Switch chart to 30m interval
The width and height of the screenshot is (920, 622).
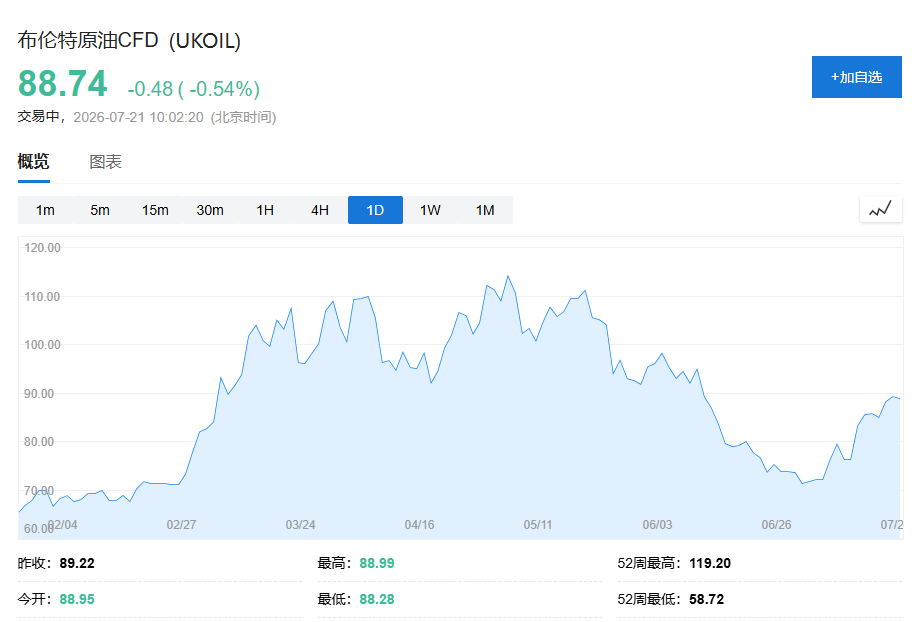click(x=210, y=210)
